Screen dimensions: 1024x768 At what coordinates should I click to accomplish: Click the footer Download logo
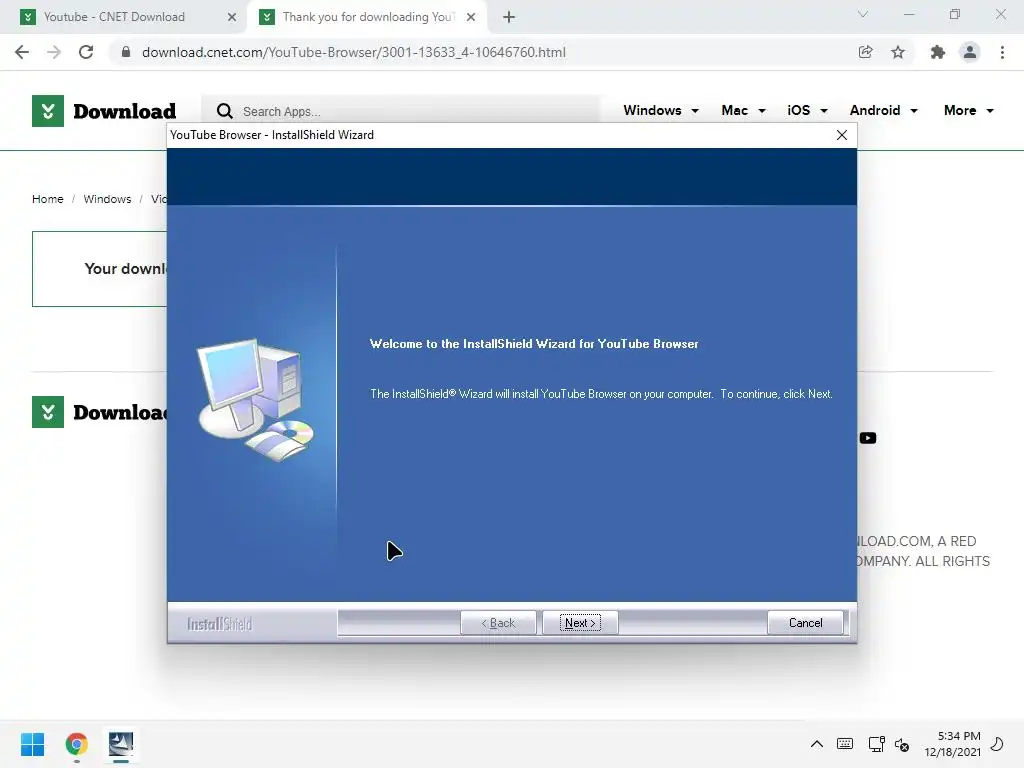[99, 412]
